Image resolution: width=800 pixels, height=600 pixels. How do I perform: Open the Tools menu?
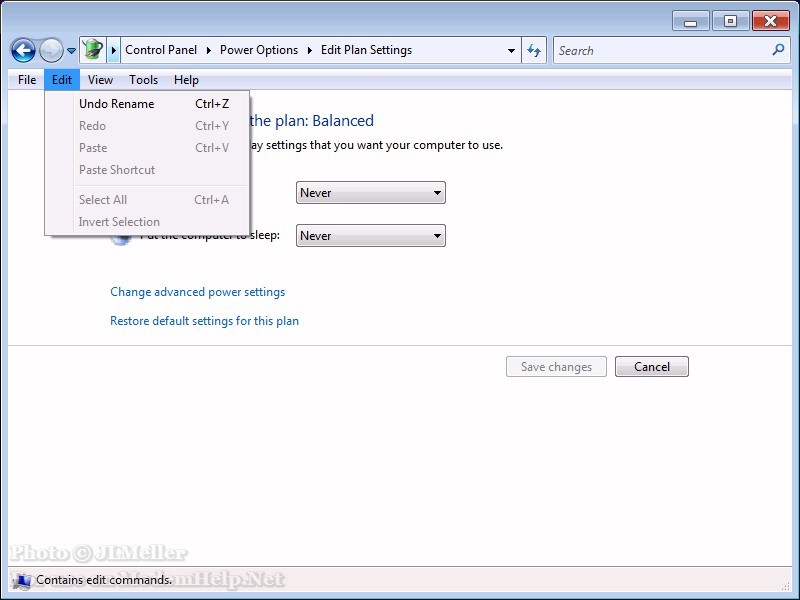pos(143,80)
